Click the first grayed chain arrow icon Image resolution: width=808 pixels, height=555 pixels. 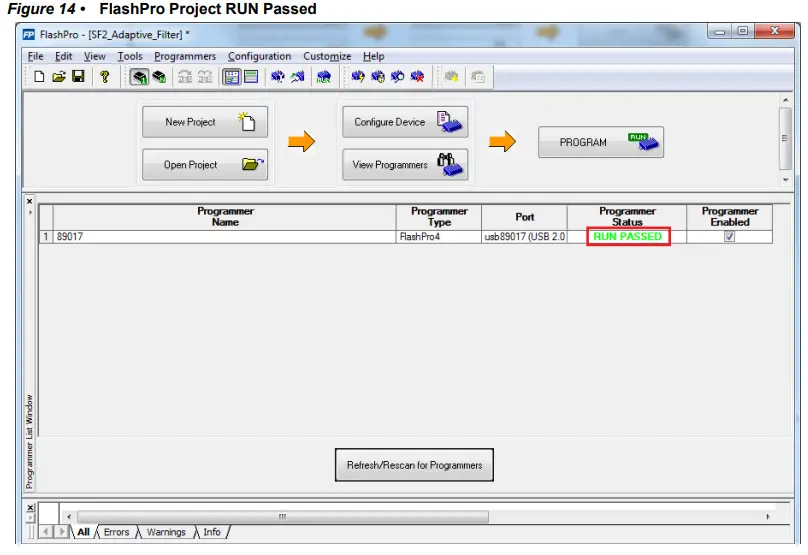184,77
